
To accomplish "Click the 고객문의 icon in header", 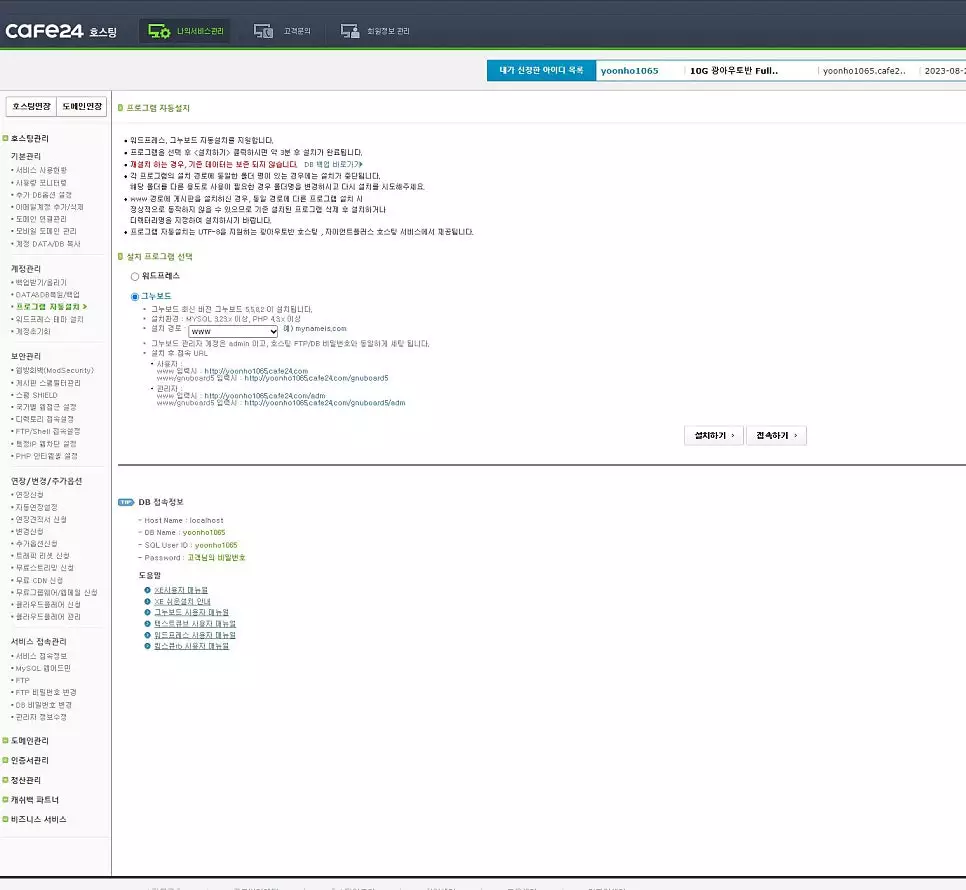I will coord(263,31).
